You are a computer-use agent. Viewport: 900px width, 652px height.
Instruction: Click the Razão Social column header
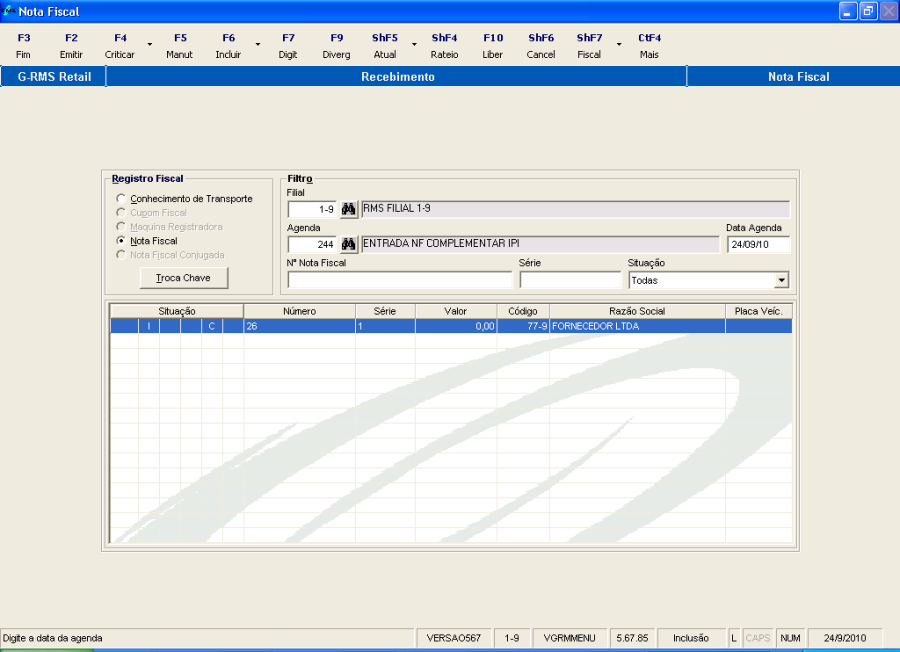[x=637, y=311]
